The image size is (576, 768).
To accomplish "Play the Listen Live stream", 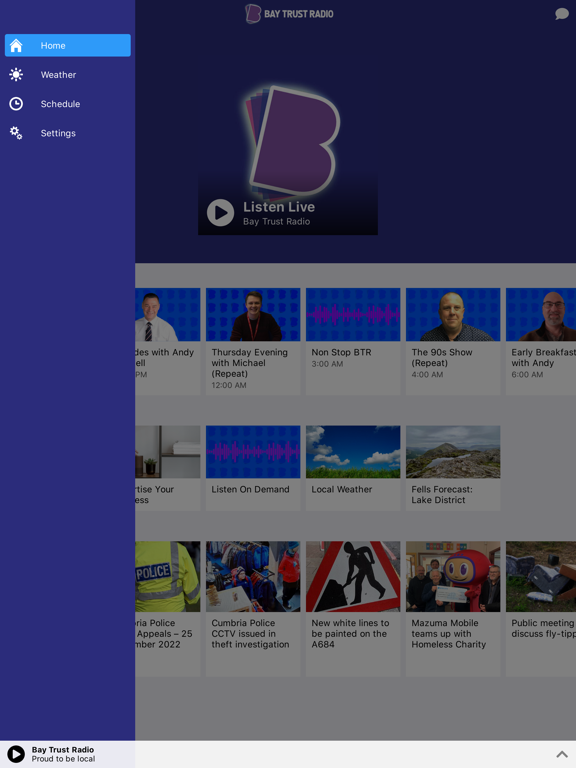I will coord(220,213).
